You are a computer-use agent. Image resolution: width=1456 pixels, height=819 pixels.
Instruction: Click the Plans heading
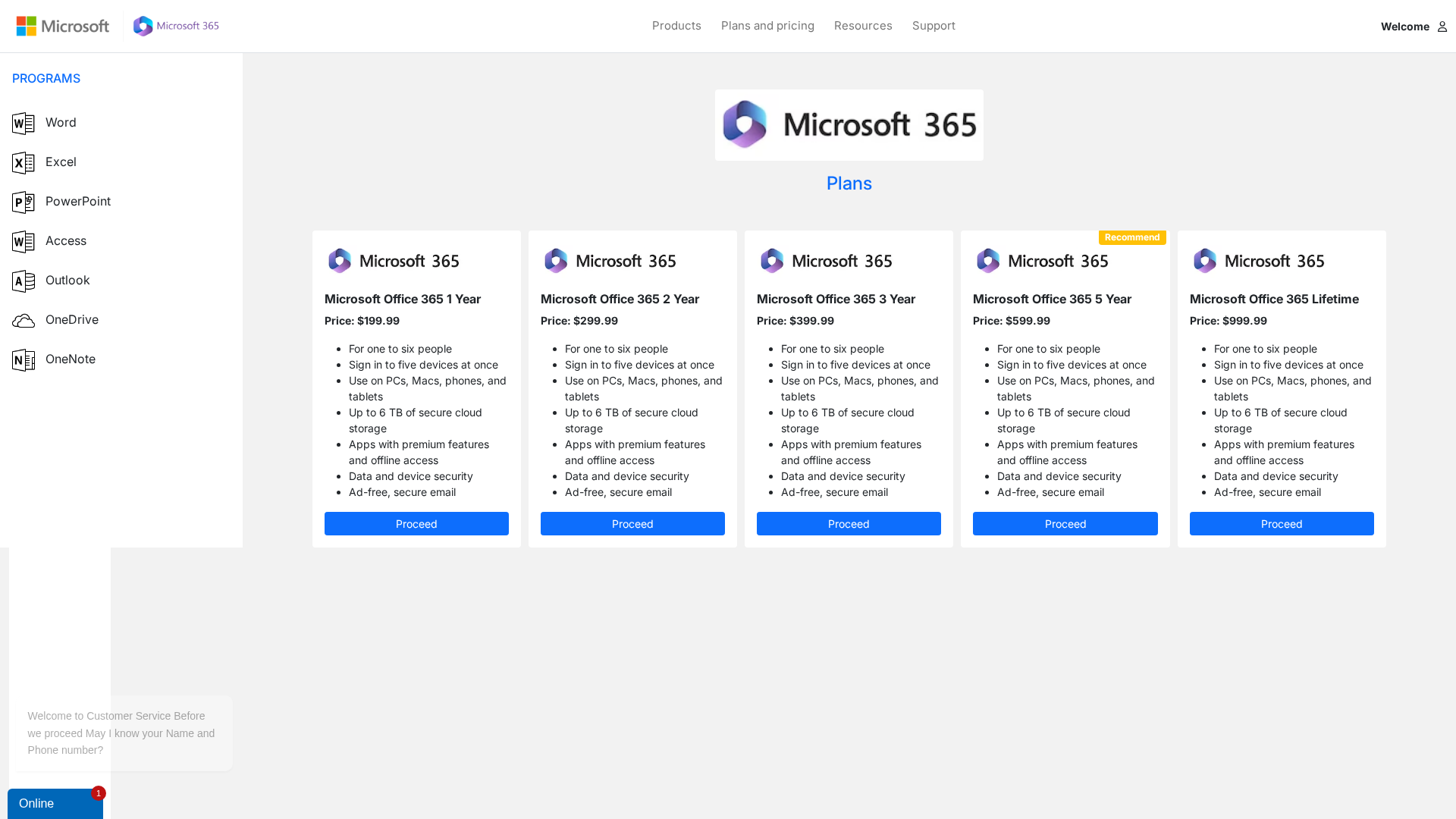point(849,184)
